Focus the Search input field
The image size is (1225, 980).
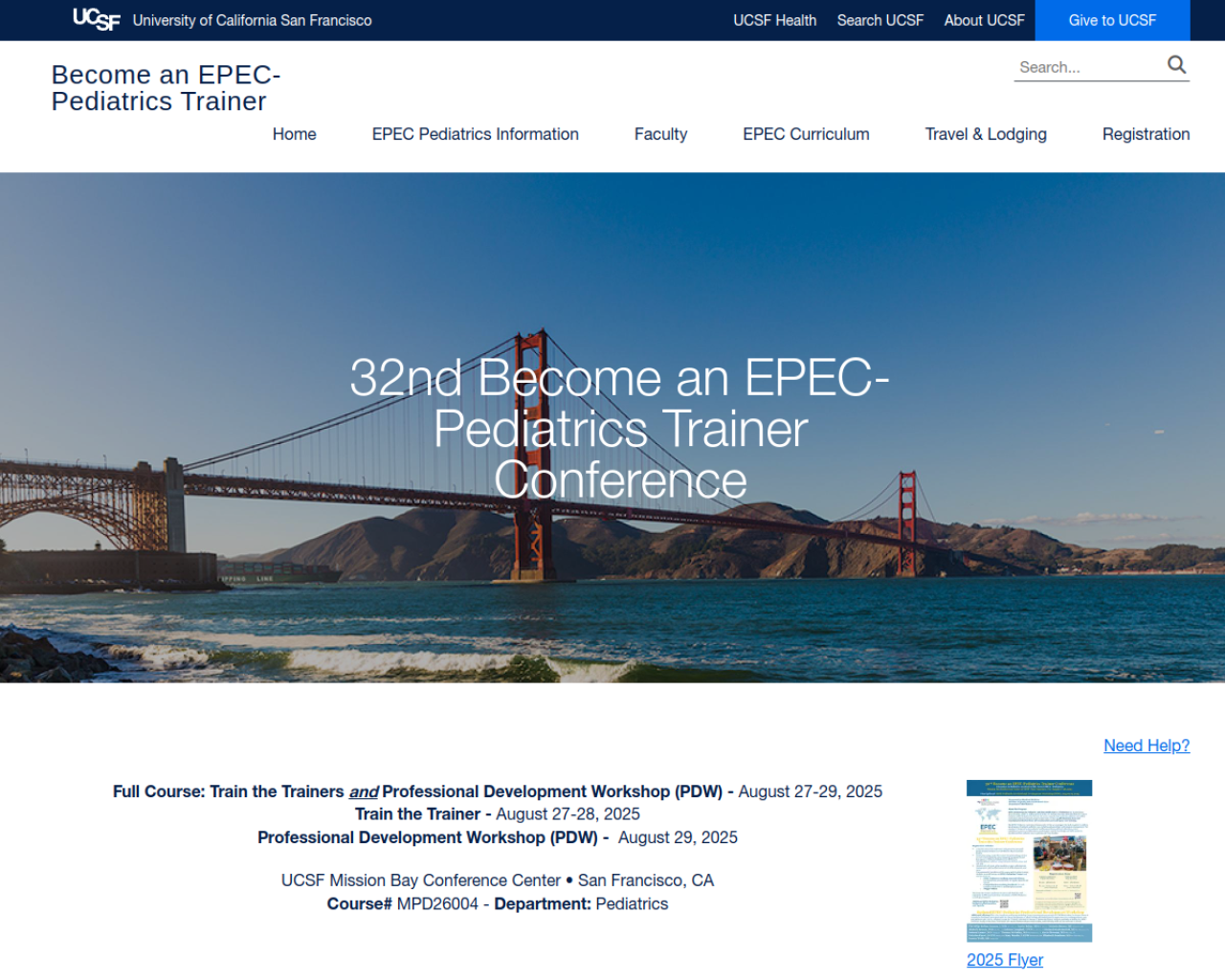[x=1089, y=67]
